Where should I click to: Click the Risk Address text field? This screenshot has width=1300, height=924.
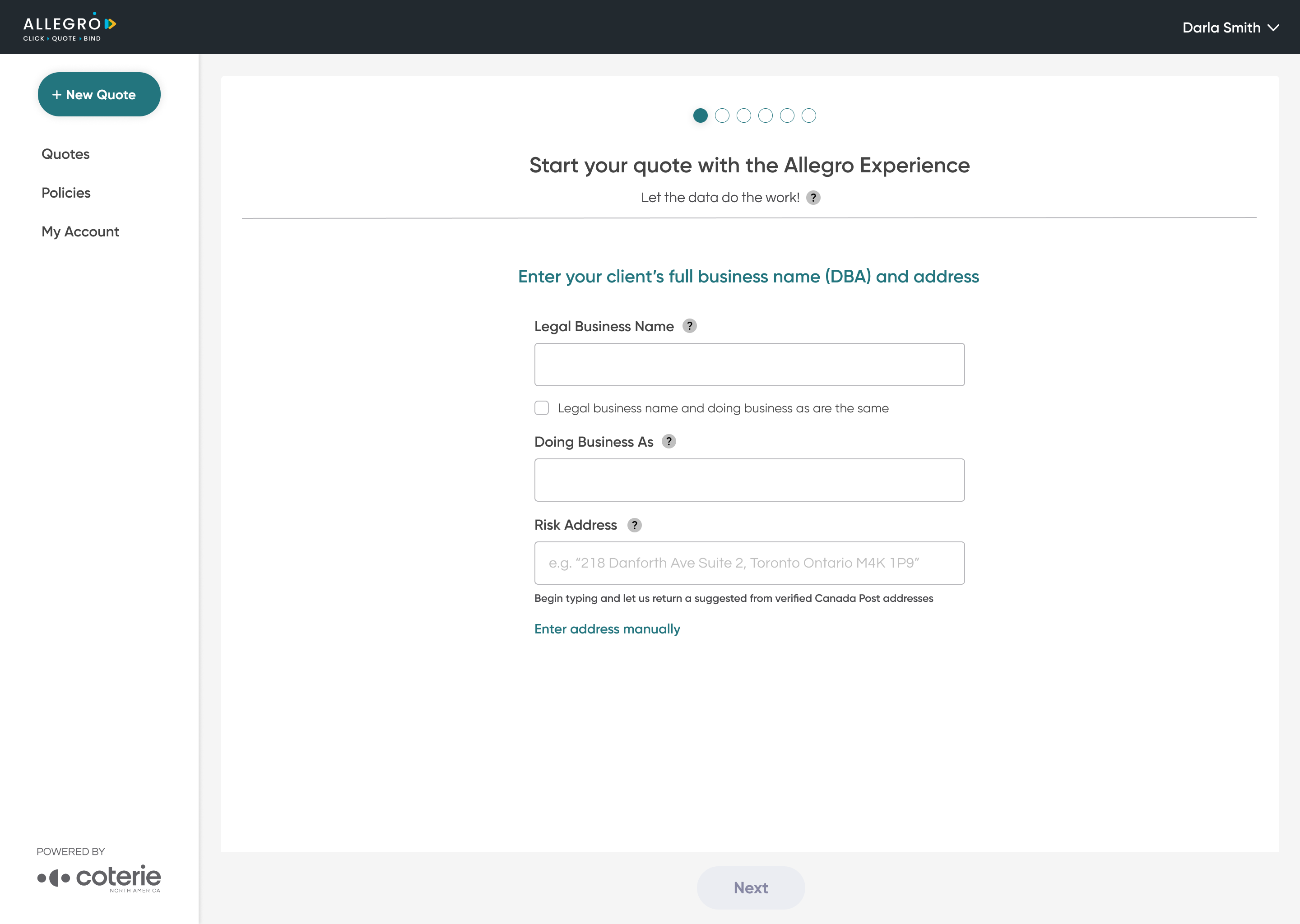coord(749,563)
